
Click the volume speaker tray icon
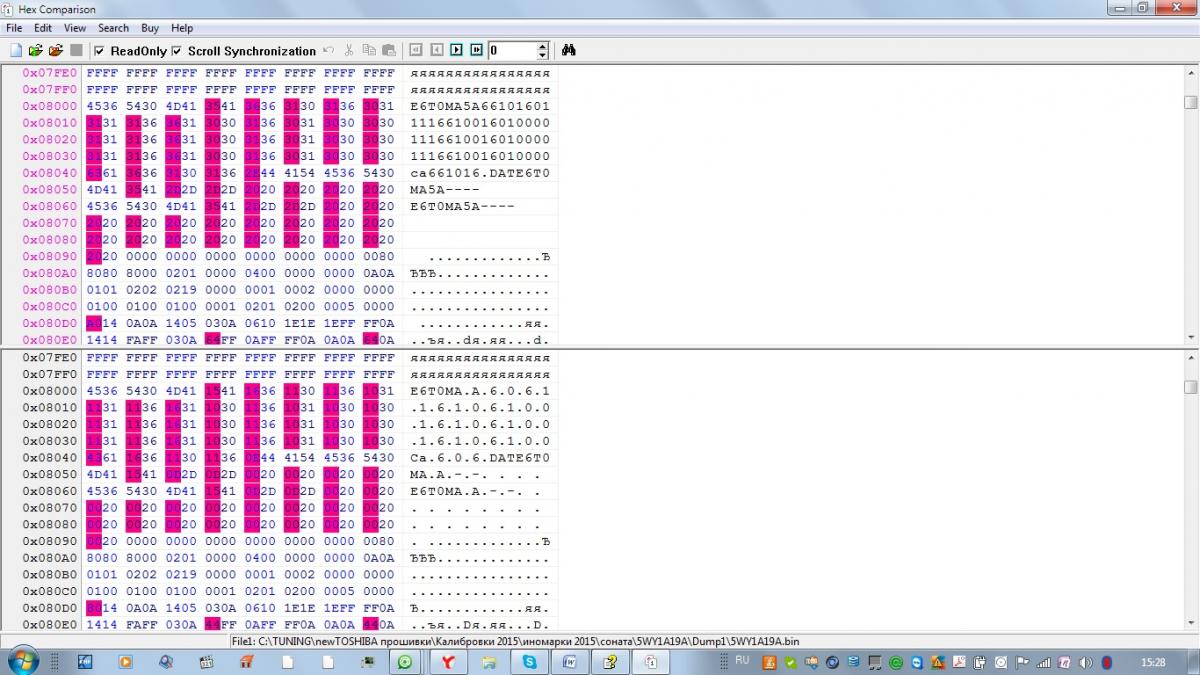coord(1087,662)
